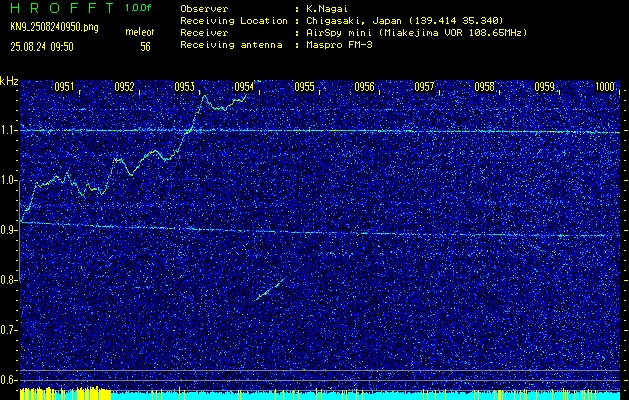
Task: Click the kHz axis unit label
Action: (x=9, y=81)
